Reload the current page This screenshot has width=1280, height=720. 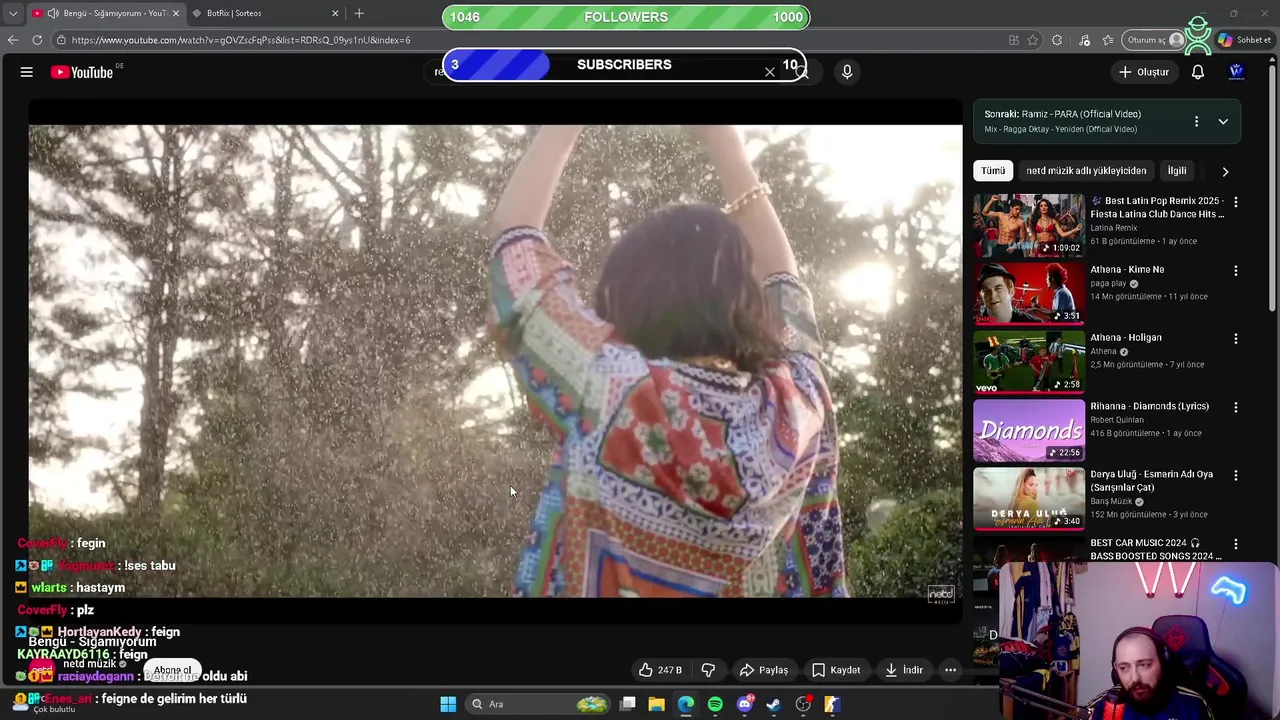point(37,40)
